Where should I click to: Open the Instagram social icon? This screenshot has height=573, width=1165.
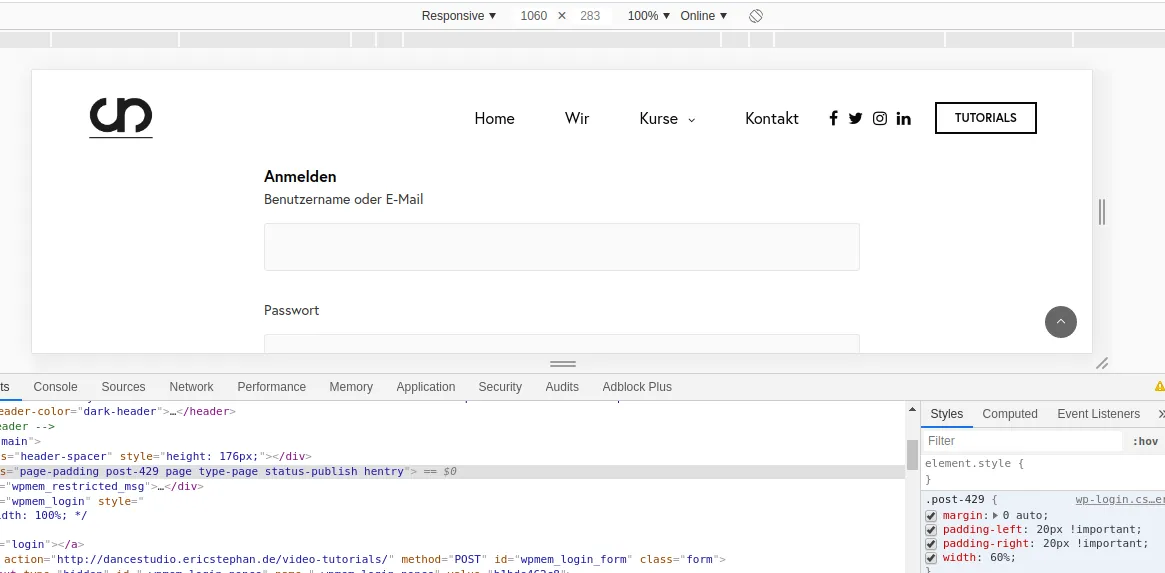(880, 118)
